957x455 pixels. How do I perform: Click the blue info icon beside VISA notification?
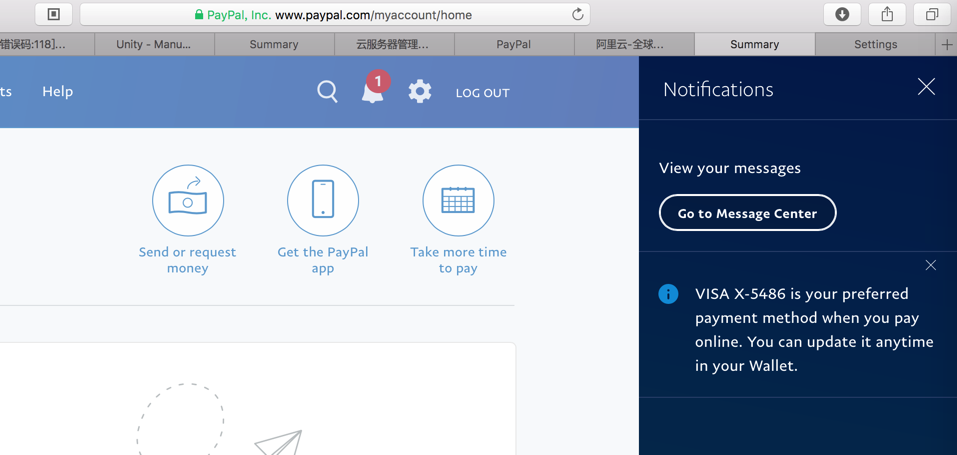(668, 294)
